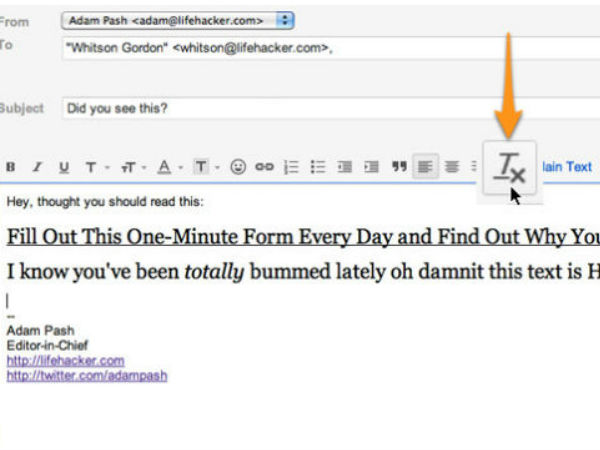Click the indent more icon
Screen dimensions: 600x450
click(371, 168)
